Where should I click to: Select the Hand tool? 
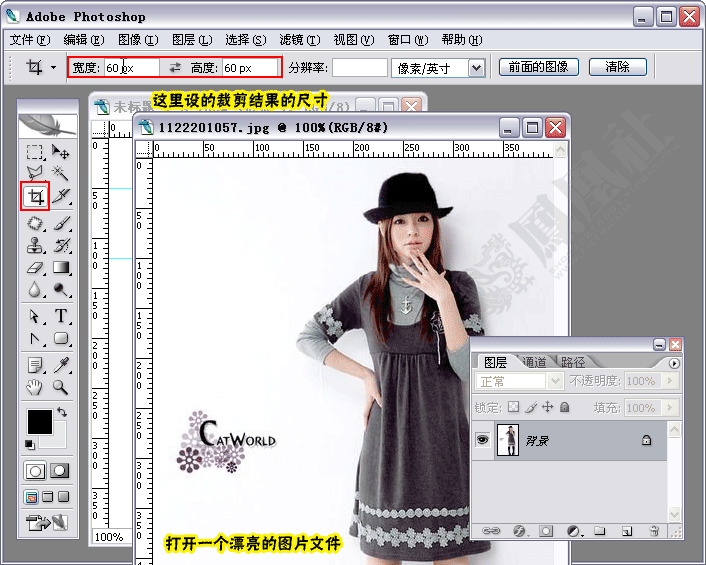[35, 387]
